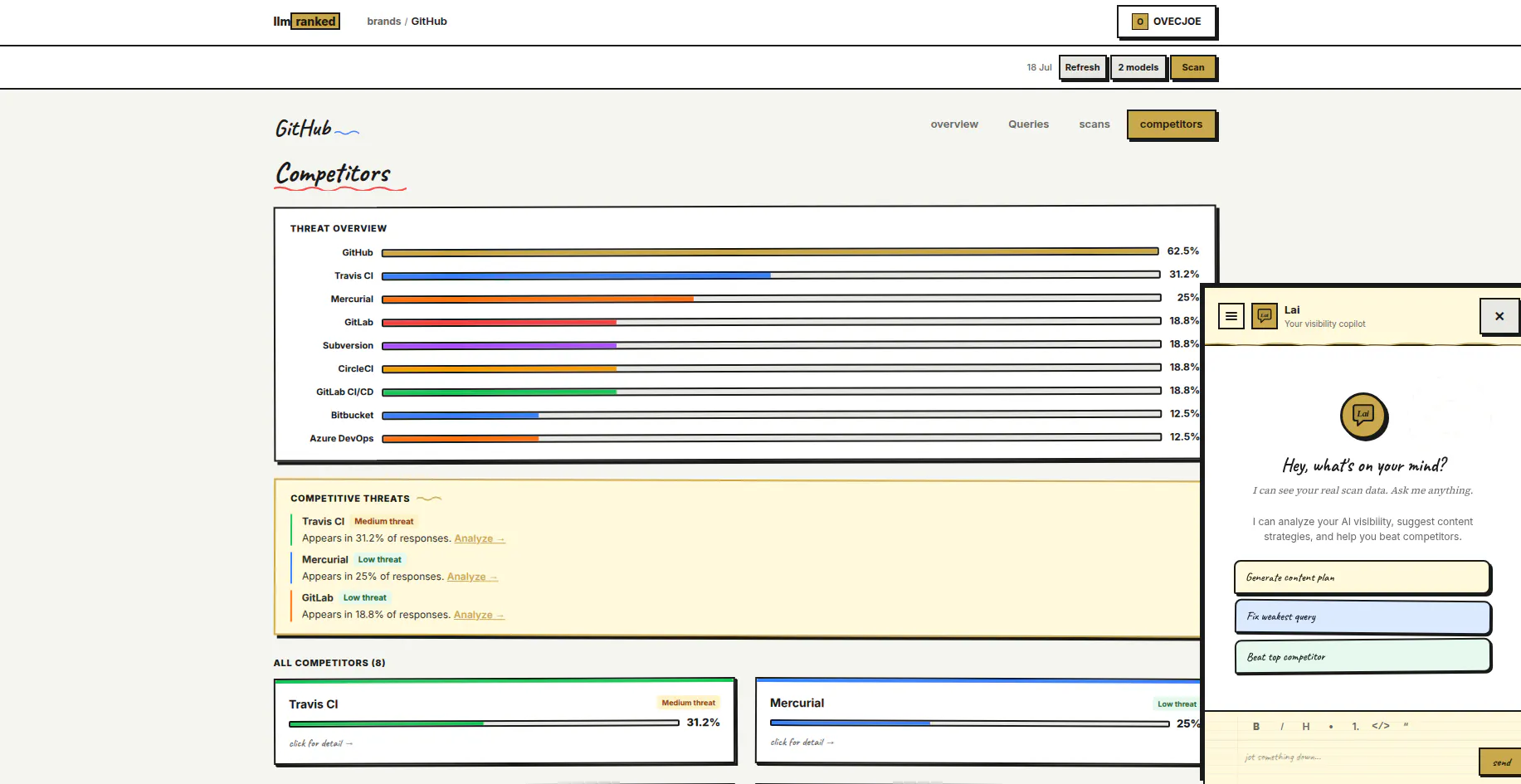Click the Medium threat badge beside Travis CI
The width and height of the screenshot is (1521, 784).
383,521
